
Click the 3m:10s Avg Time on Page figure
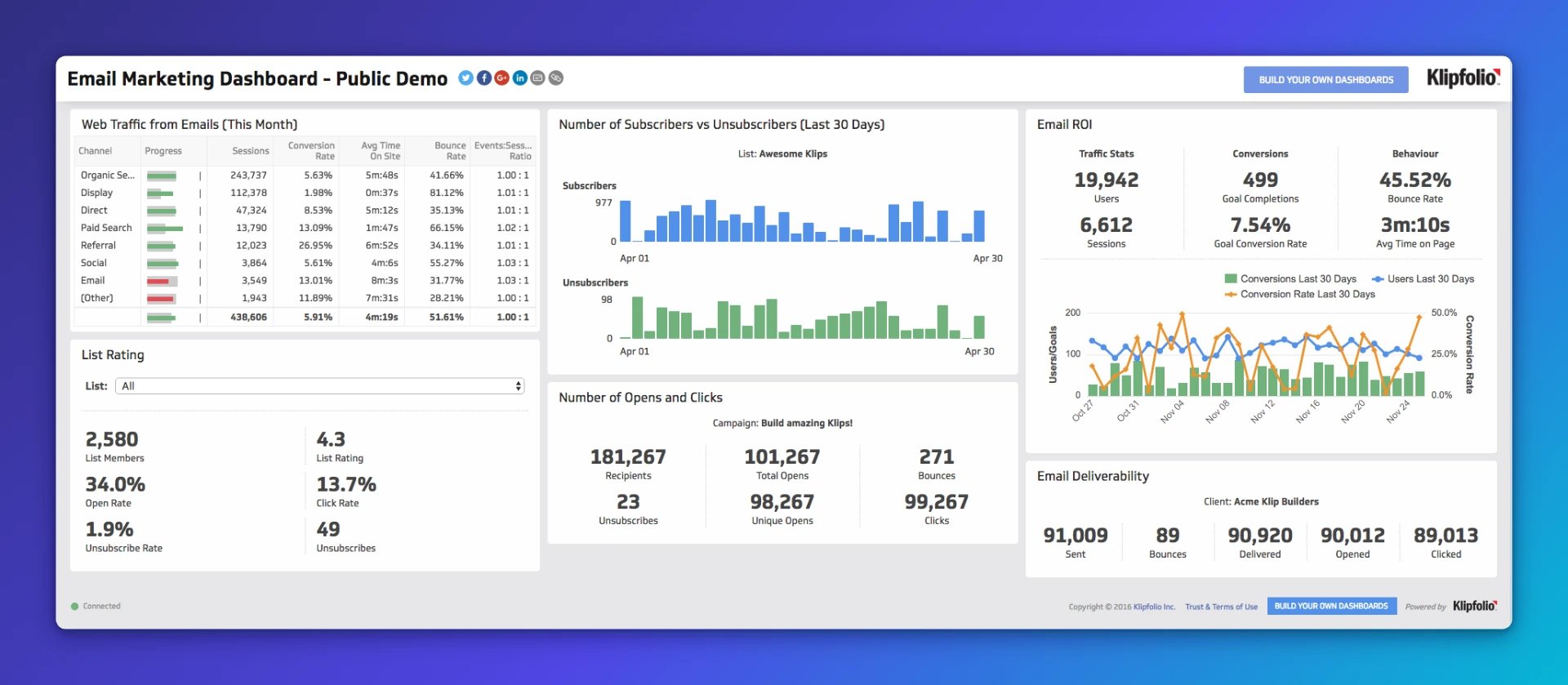1415,225
